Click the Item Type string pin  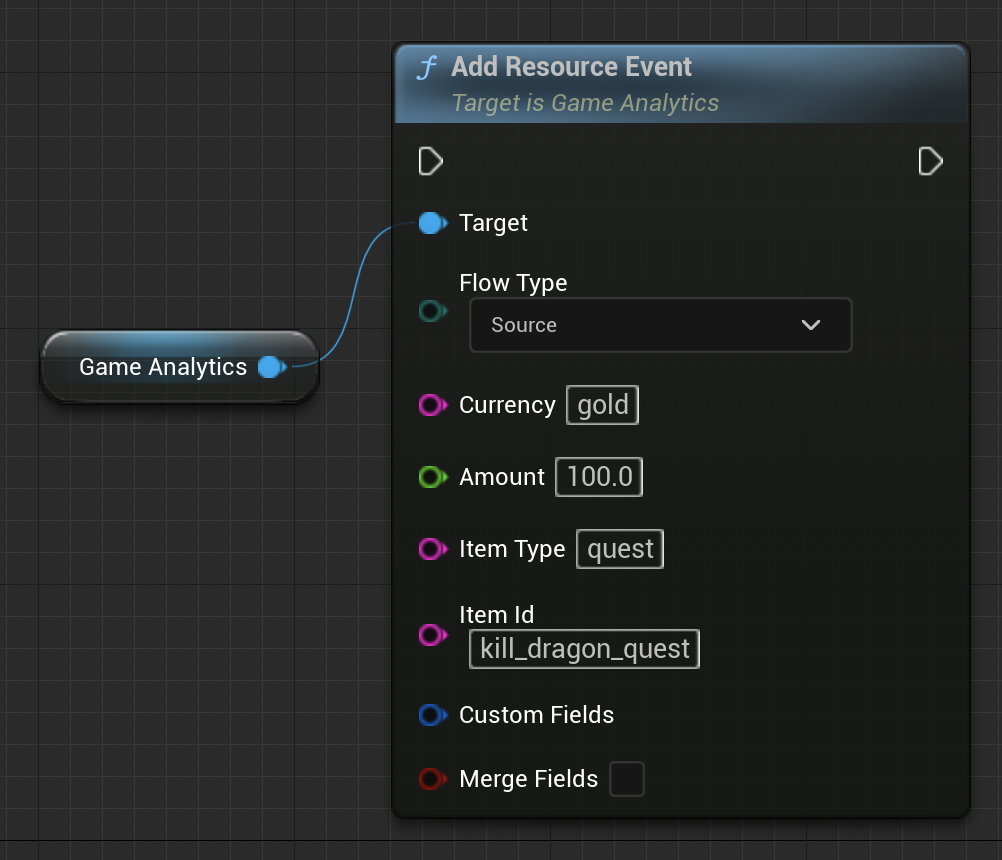pos(431,549)
